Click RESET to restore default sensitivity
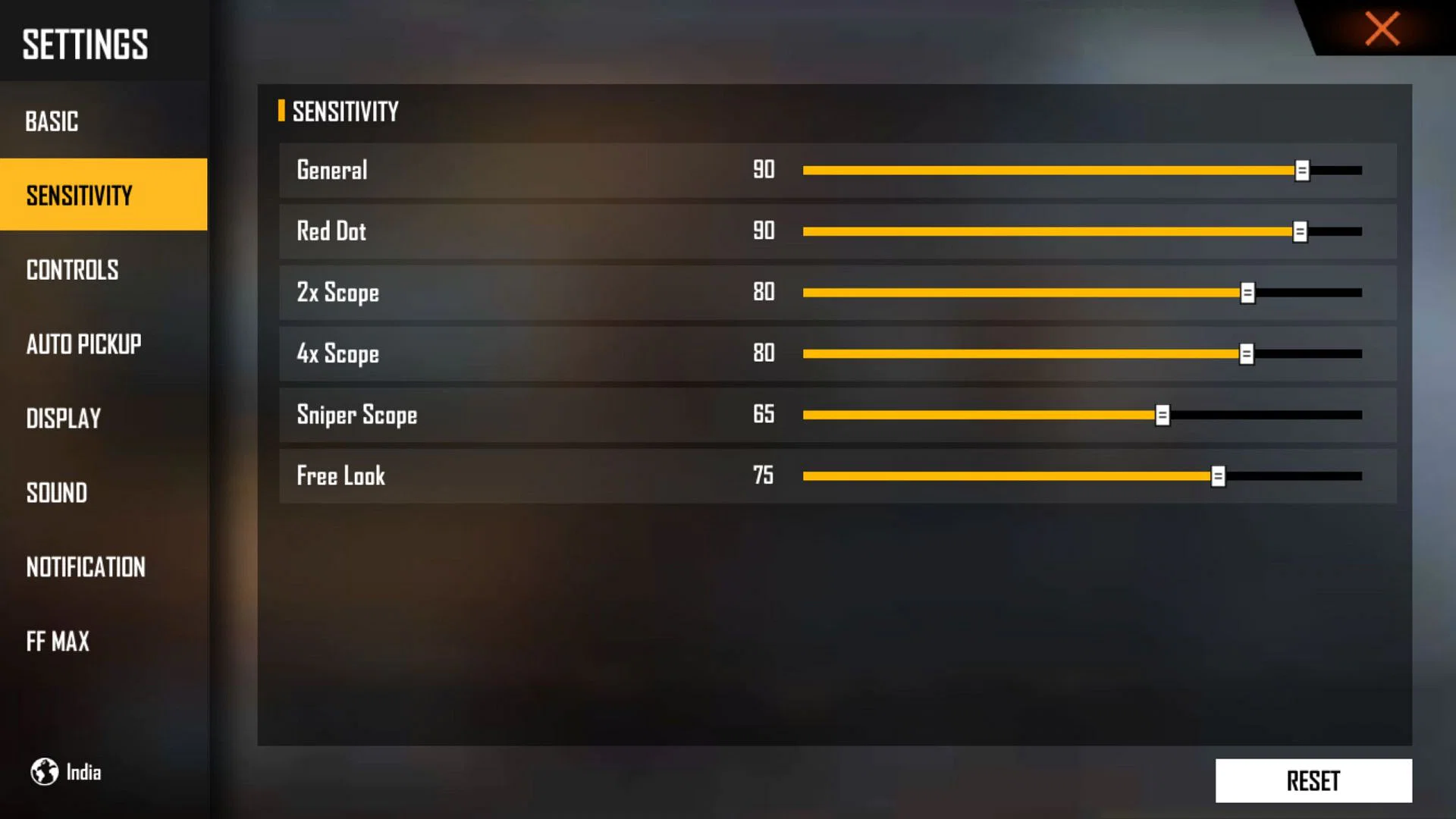Screen dimensions: 1456x819 pos(1313,781)
